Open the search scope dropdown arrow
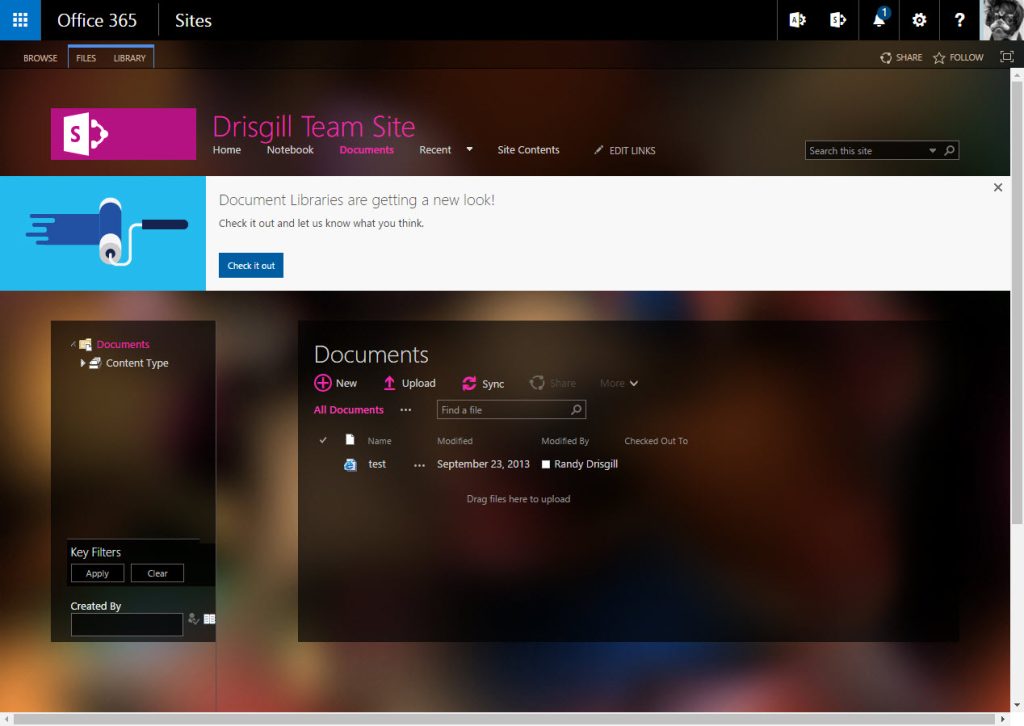1024x726 pixels. [933, 151]
